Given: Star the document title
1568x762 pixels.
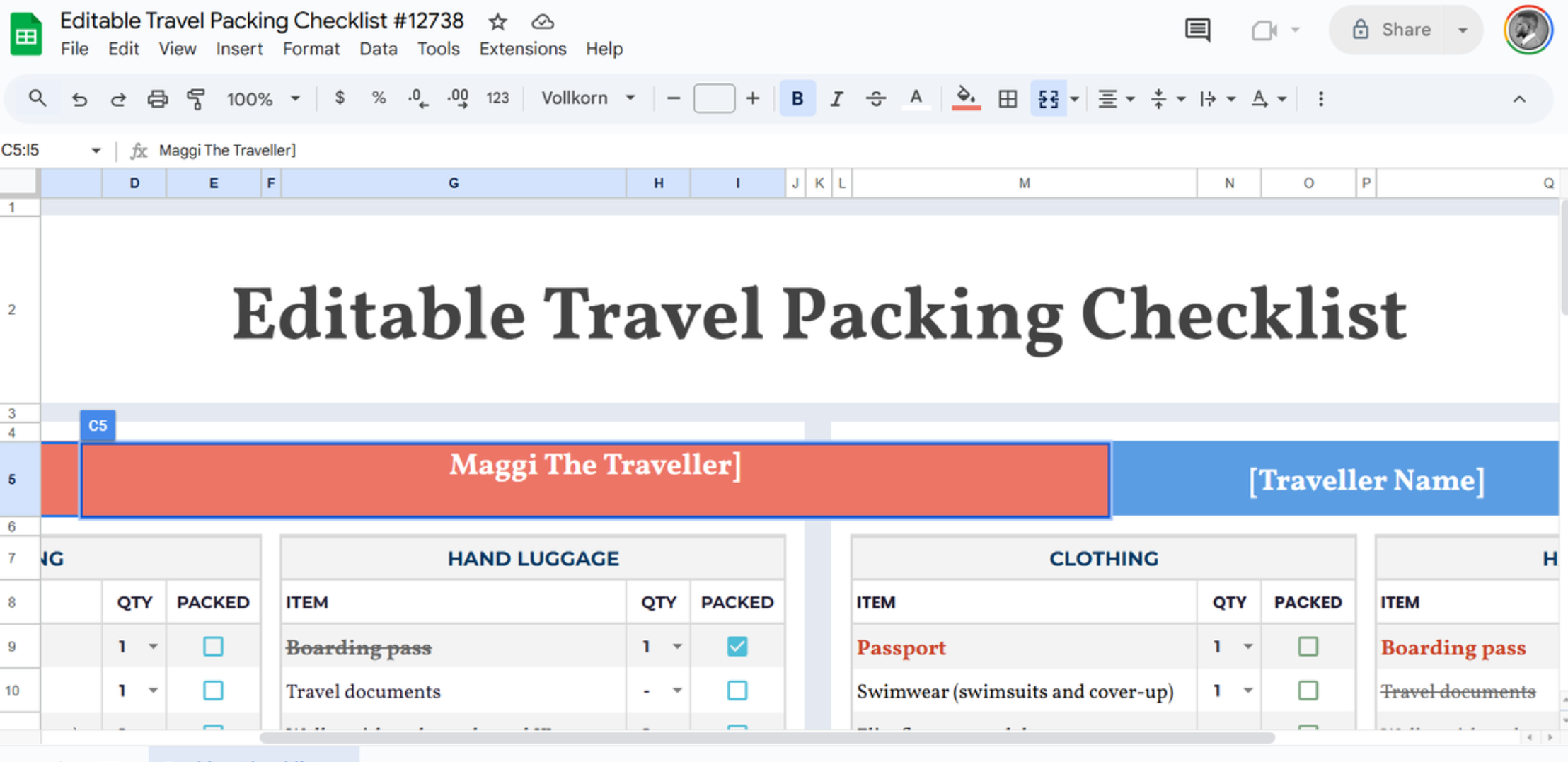Looking at the screenshot, I should (498, 22).
